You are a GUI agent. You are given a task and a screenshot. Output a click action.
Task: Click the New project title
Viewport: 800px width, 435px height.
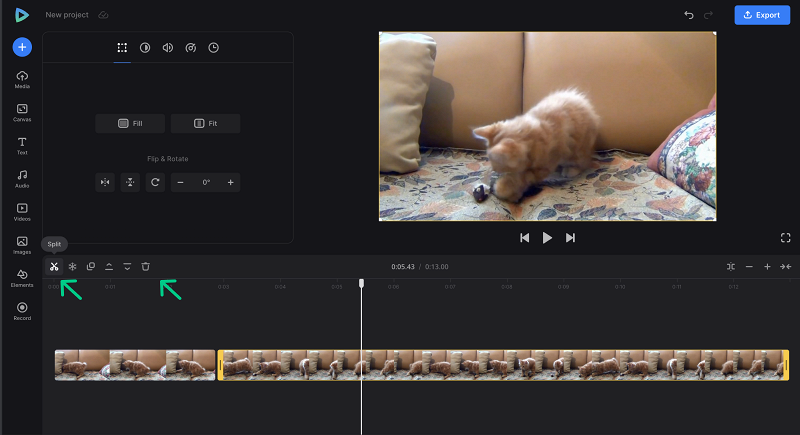point(67,15)
